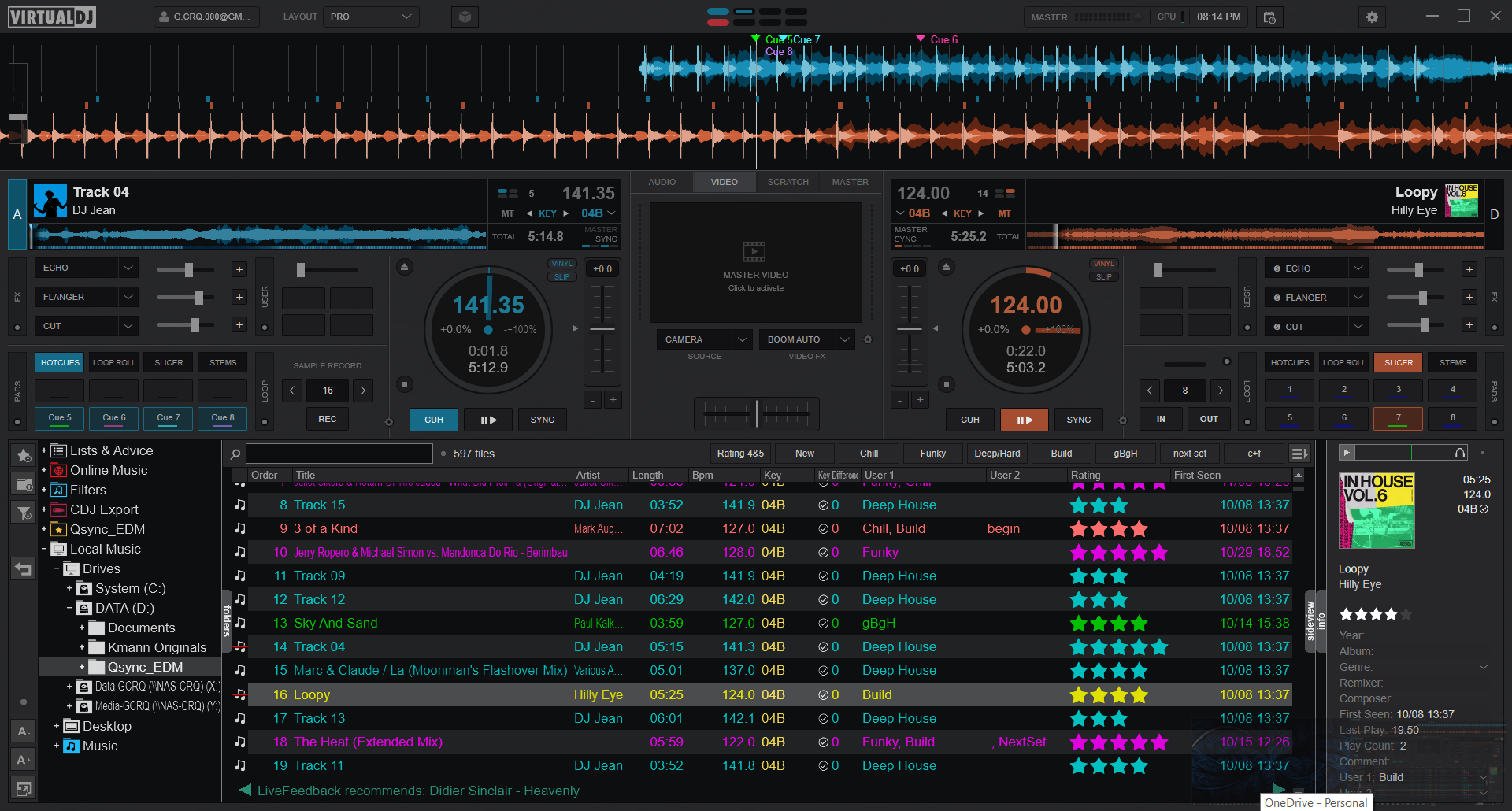Select the Deep/Hard filter button
The image size is (1512, 811).
point(997,454)
